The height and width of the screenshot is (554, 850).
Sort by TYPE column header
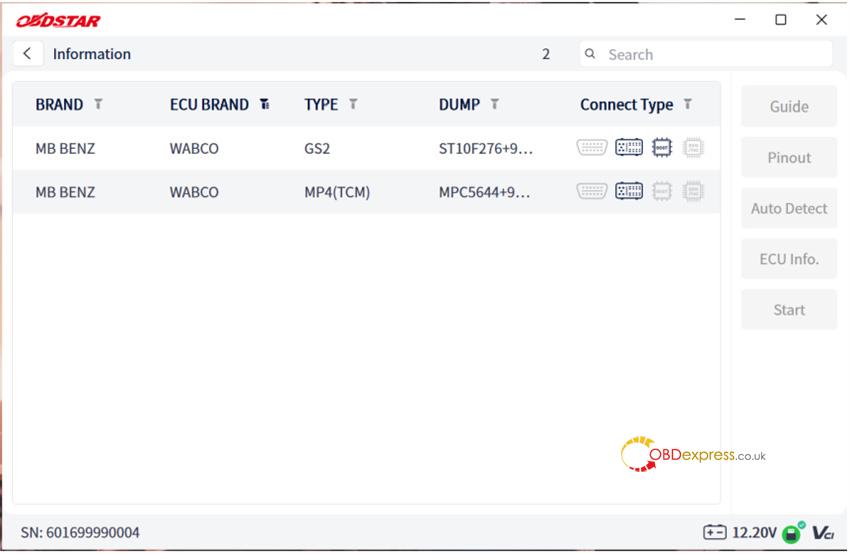(321, 104)
